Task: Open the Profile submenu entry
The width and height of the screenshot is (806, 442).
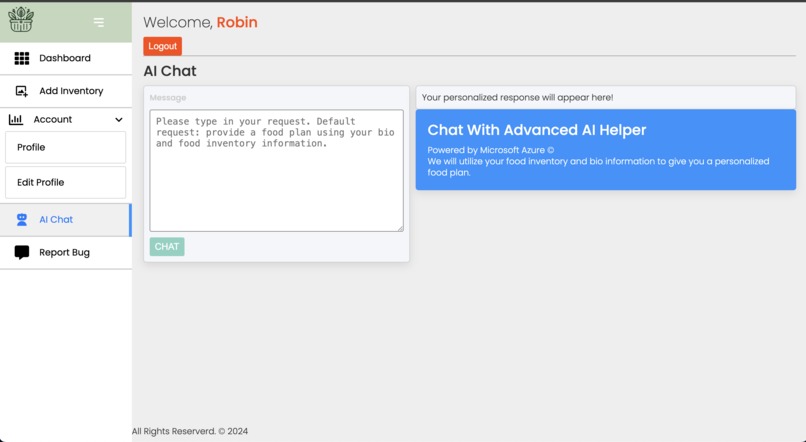Action: click(65, 148)
